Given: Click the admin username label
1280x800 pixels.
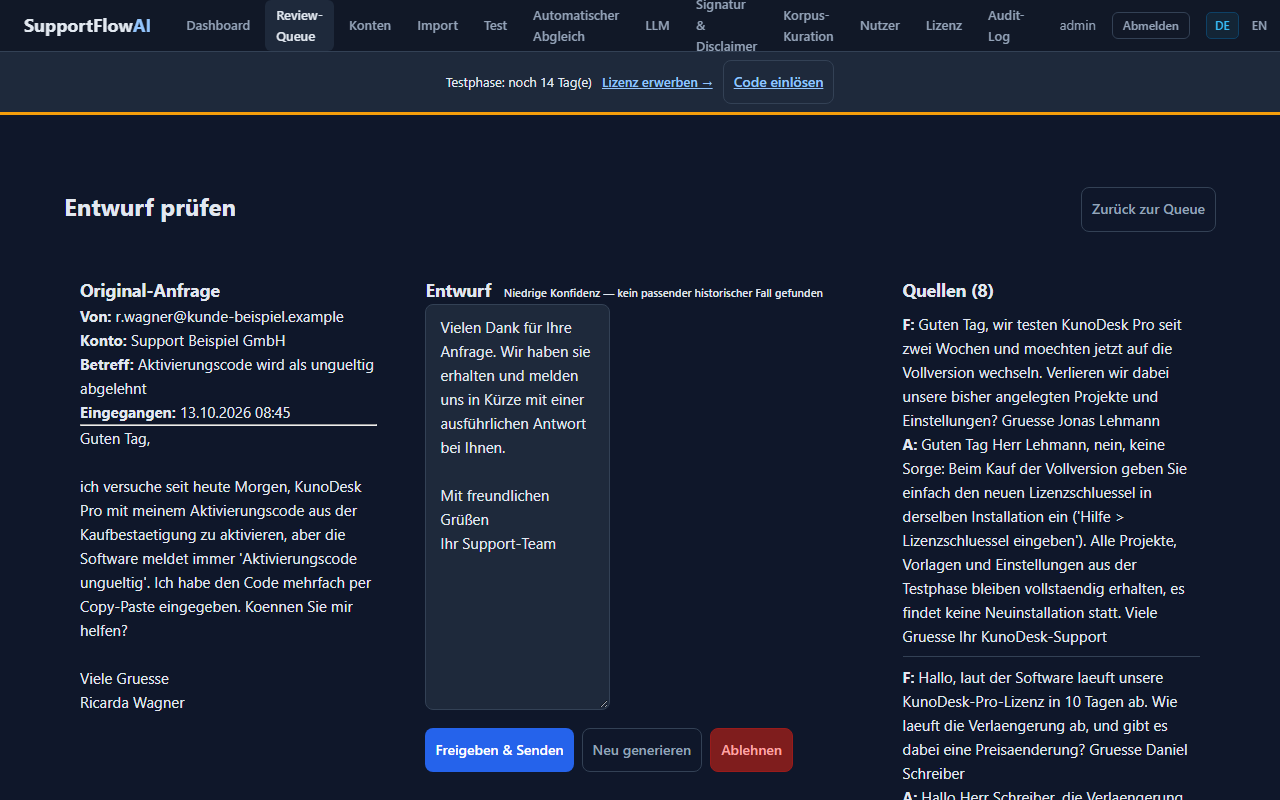Looking at the screenshot, I should click(1078, 26).
